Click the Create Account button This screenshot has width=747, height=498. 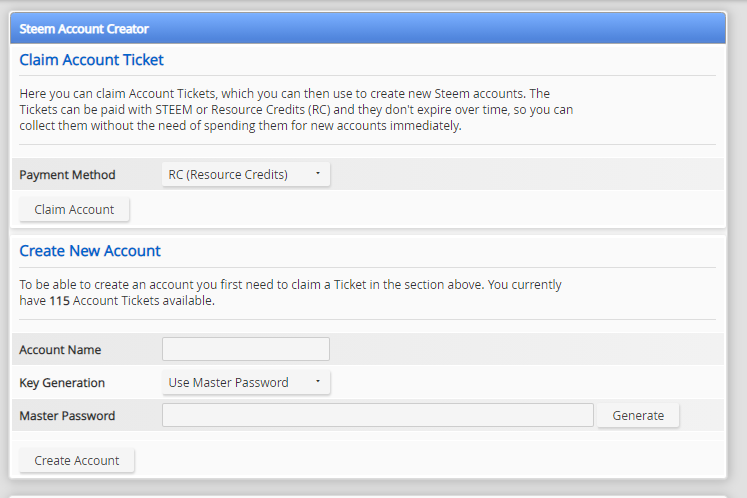pos(77,460)
